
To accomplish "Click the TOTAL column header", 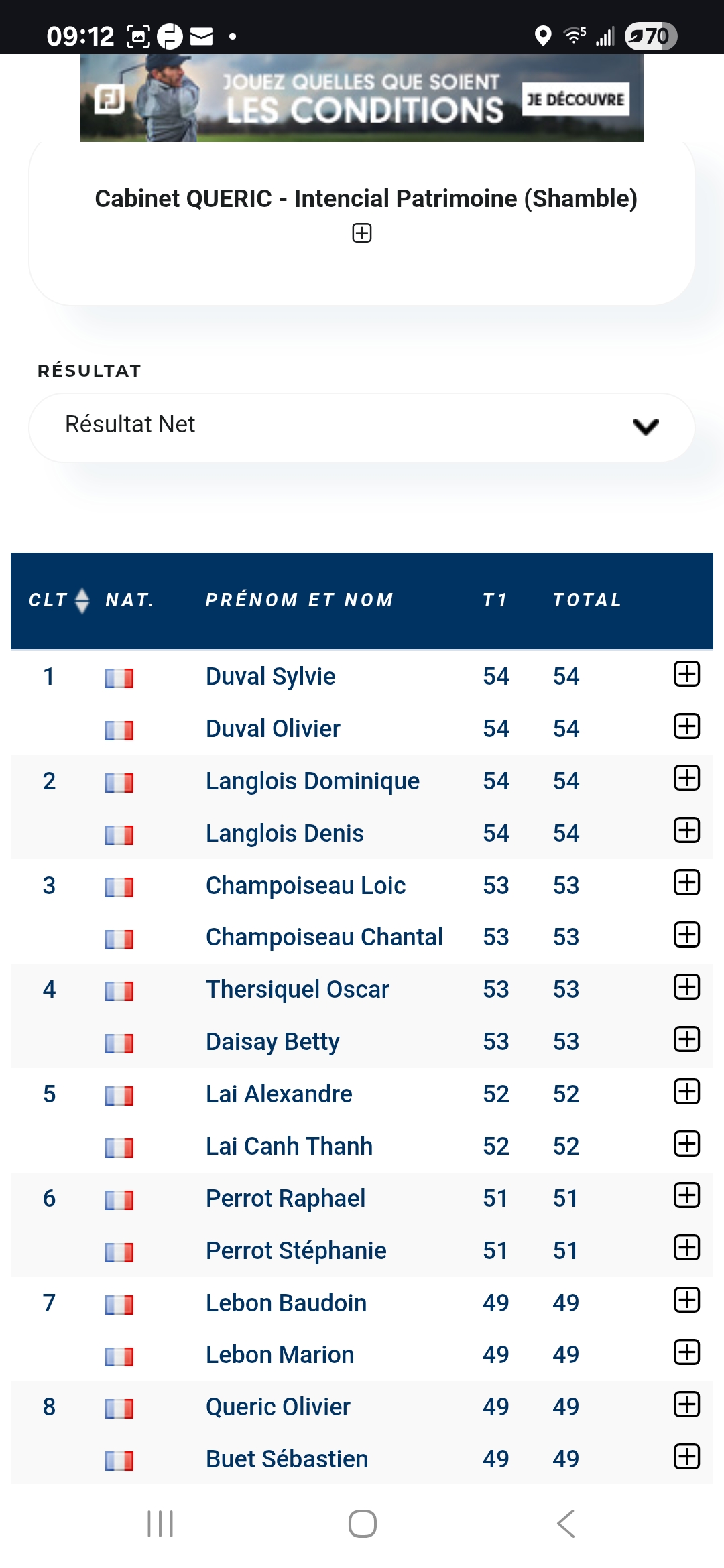I will coord(587,600).
